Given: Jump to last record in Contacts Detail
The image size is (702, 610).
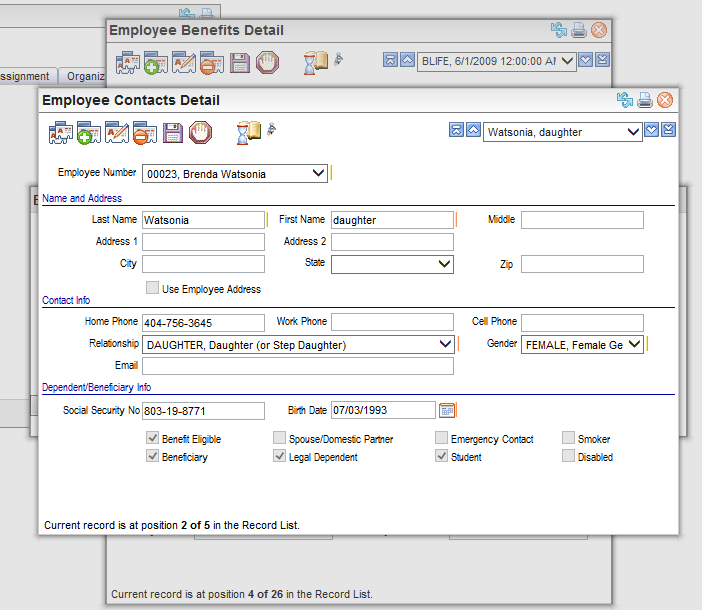Looking at the screenshot, I should point(668,130).
